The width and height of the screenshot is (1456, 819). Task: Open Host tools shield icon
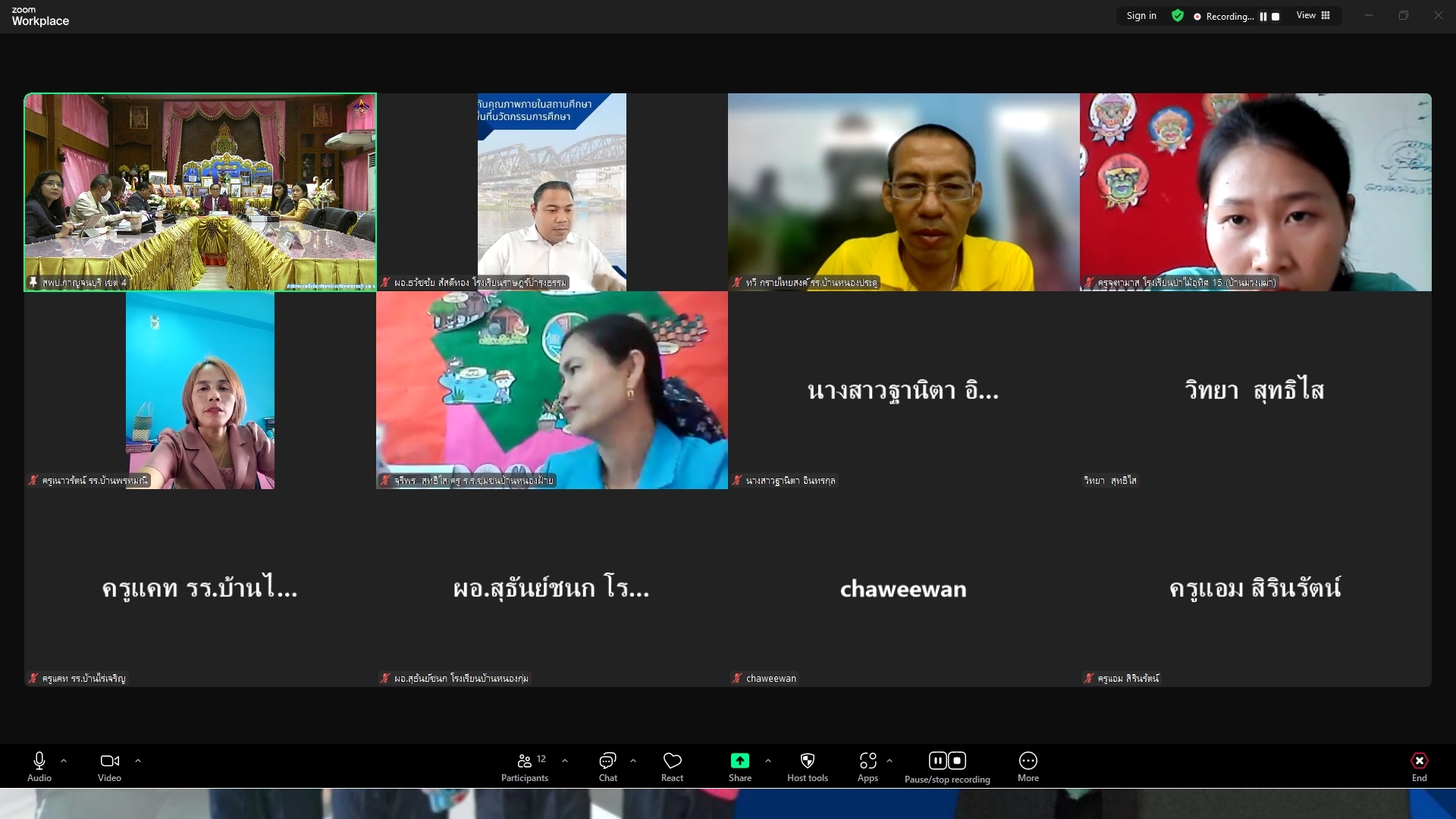(807, 761)
